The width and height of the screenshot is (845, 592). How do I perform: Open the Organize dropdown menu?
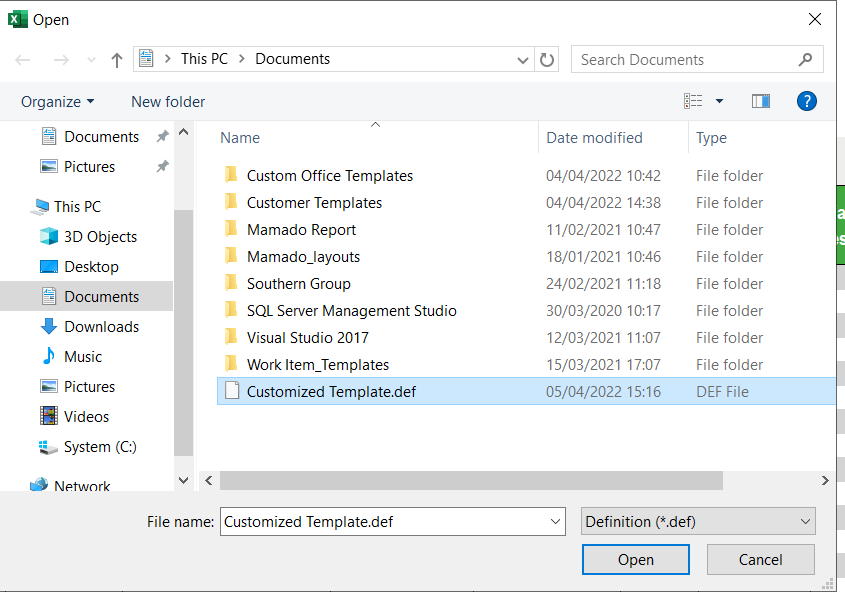(58, 102)
